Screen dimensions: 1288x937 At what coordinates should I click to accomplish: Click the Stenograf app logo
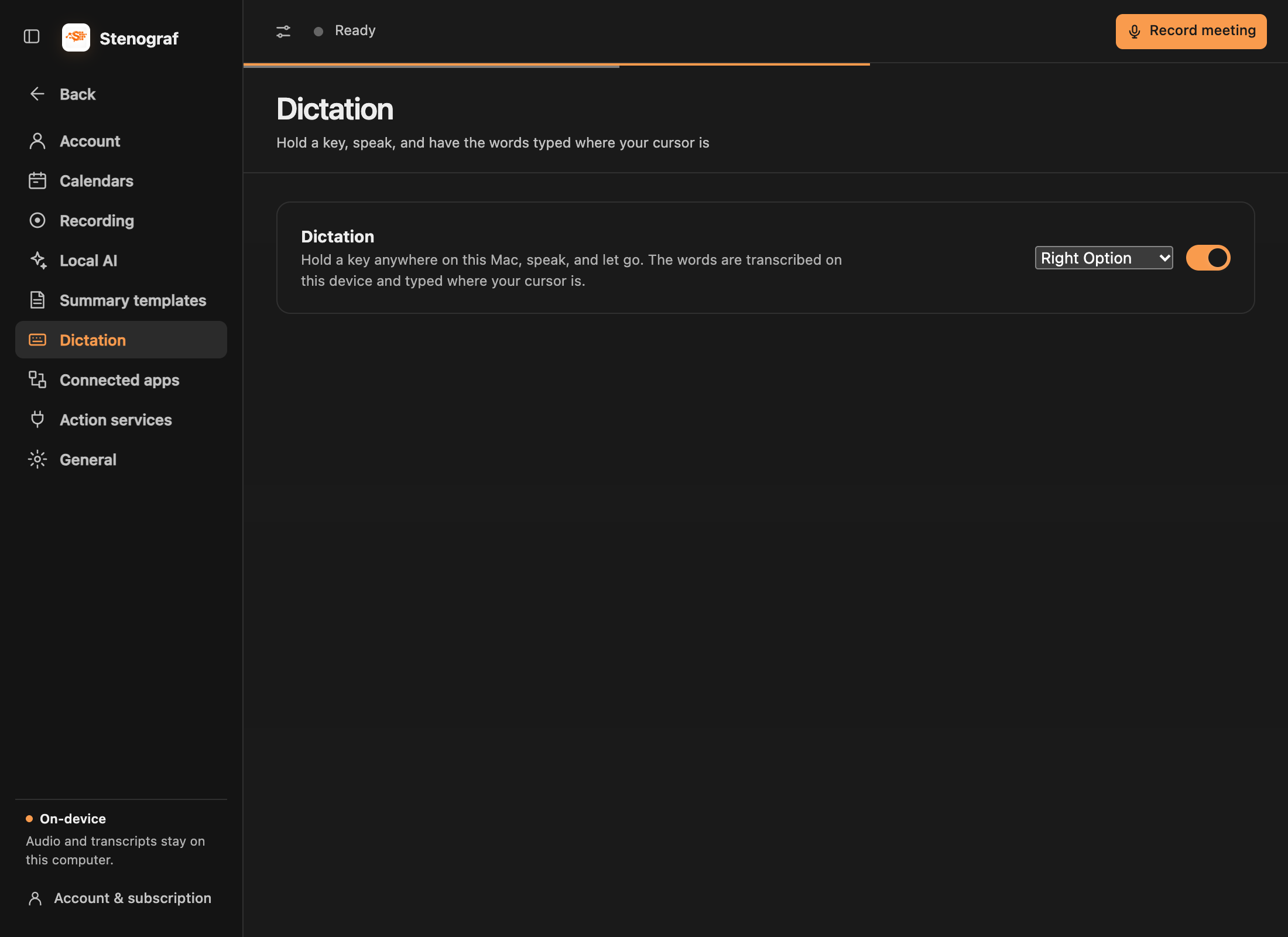76,37
